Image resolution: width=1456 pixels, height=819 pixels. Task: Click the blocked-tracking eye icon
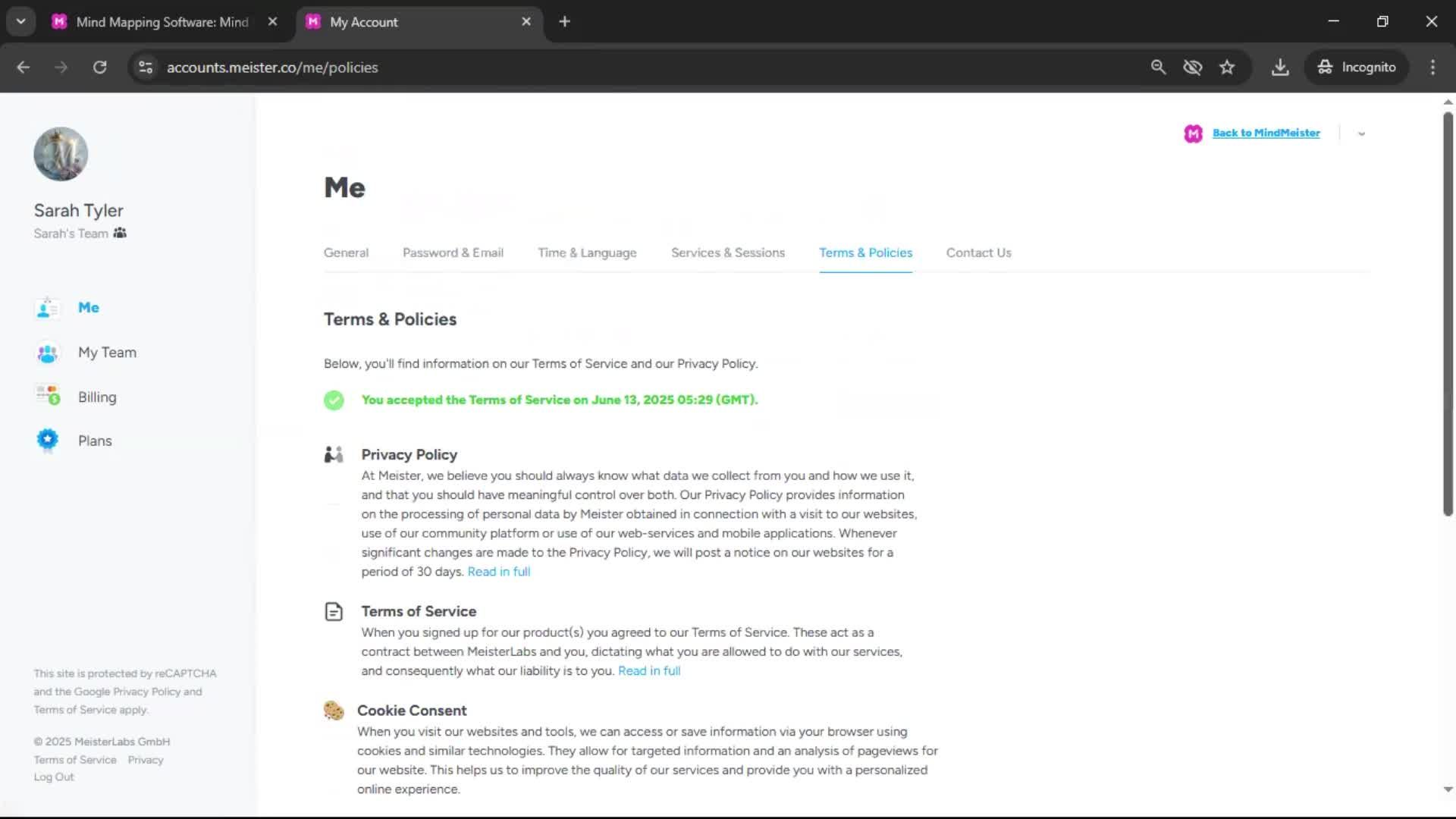[1192, 67]
